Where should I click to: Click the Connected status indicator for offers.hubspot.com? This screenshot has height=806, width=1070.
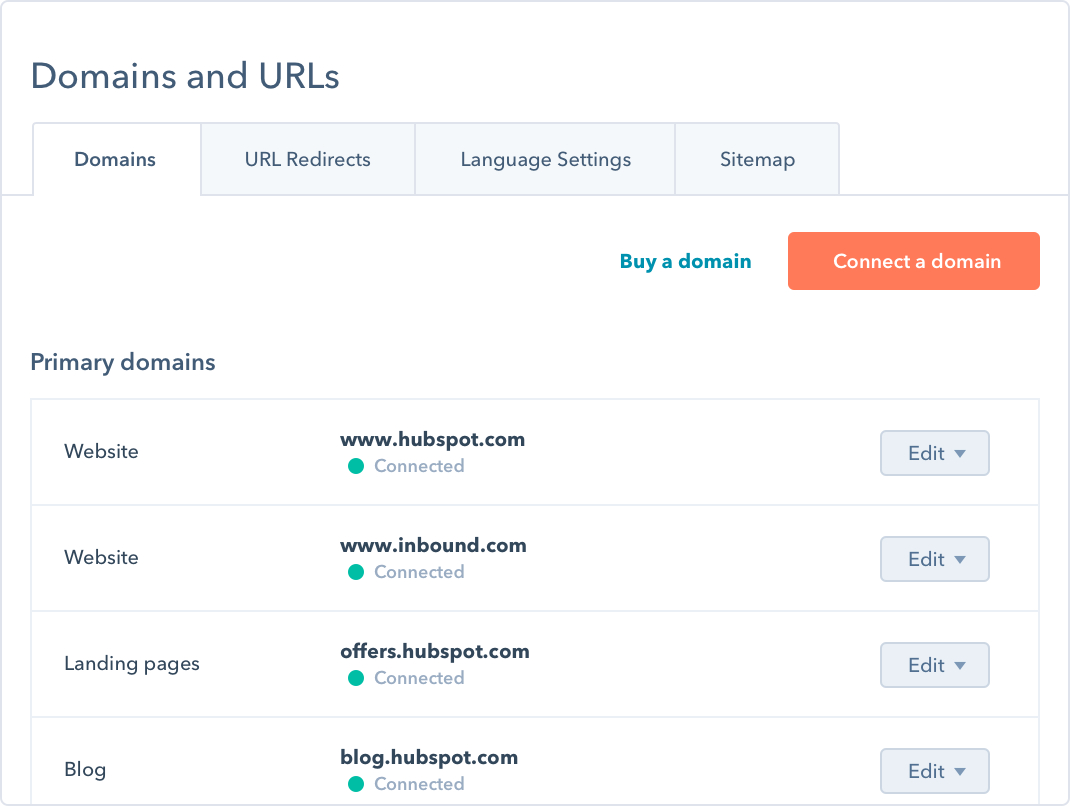tap(356, 678)
